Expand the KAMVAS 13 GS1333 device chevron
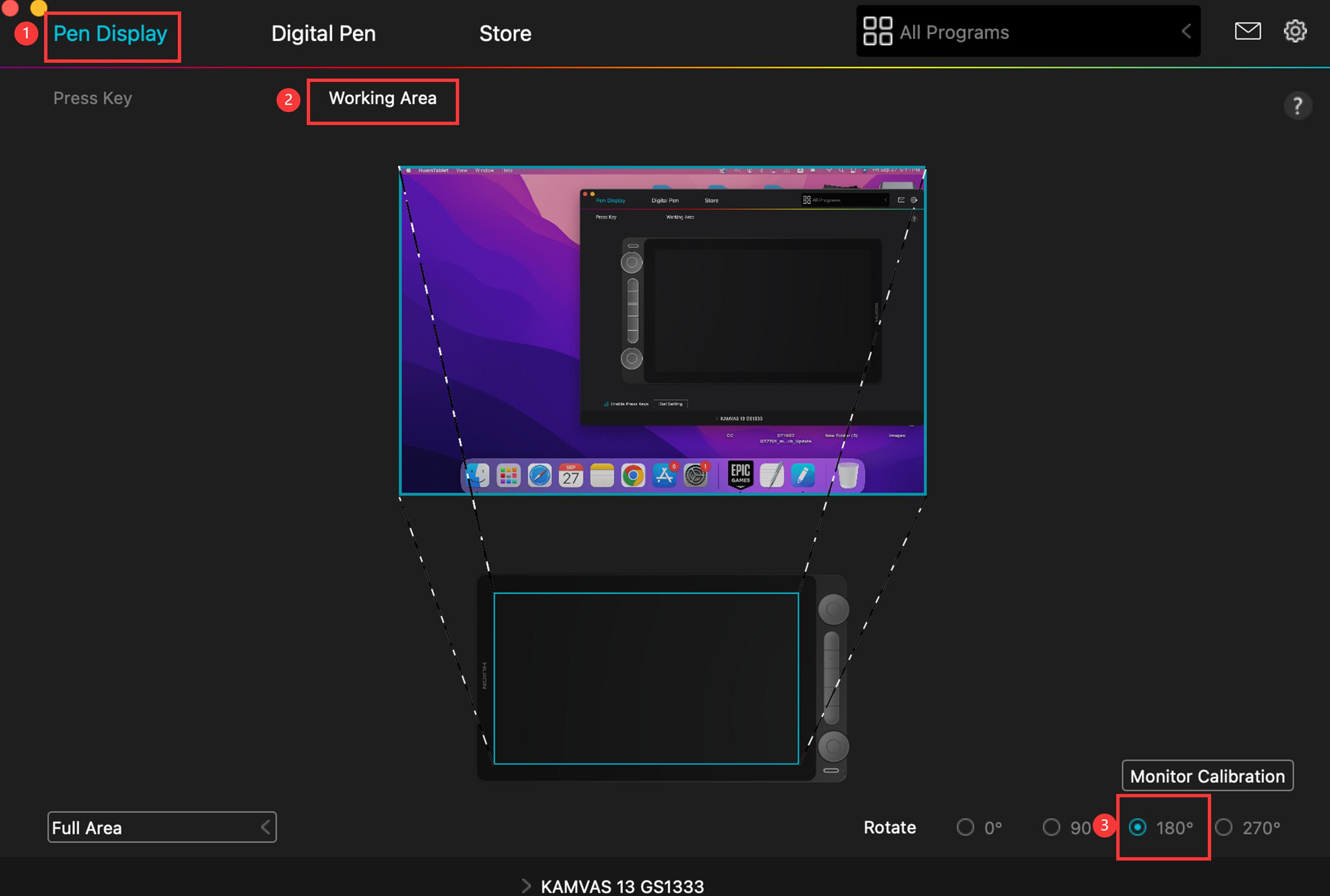1330x896 pixels. 526,886
